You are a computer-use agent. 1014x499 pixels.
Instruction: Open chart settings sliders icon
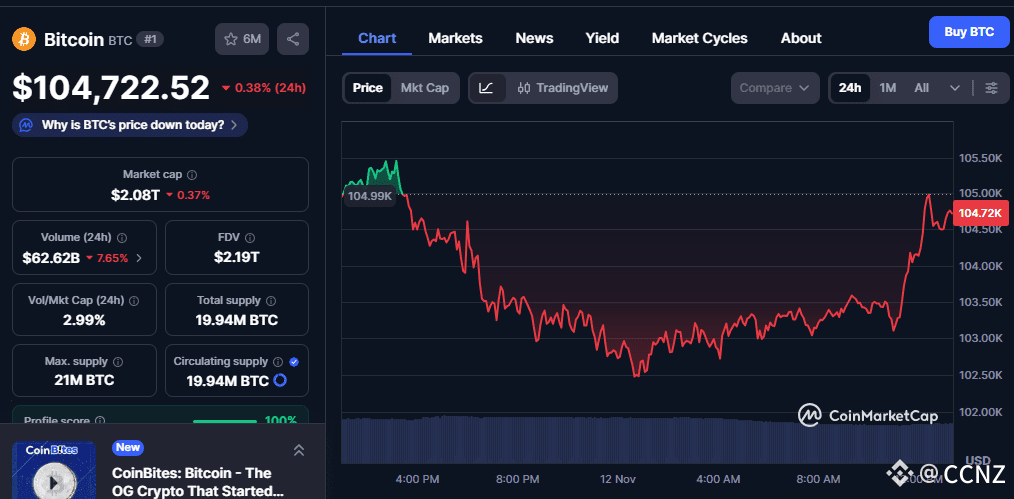(991, 88)
